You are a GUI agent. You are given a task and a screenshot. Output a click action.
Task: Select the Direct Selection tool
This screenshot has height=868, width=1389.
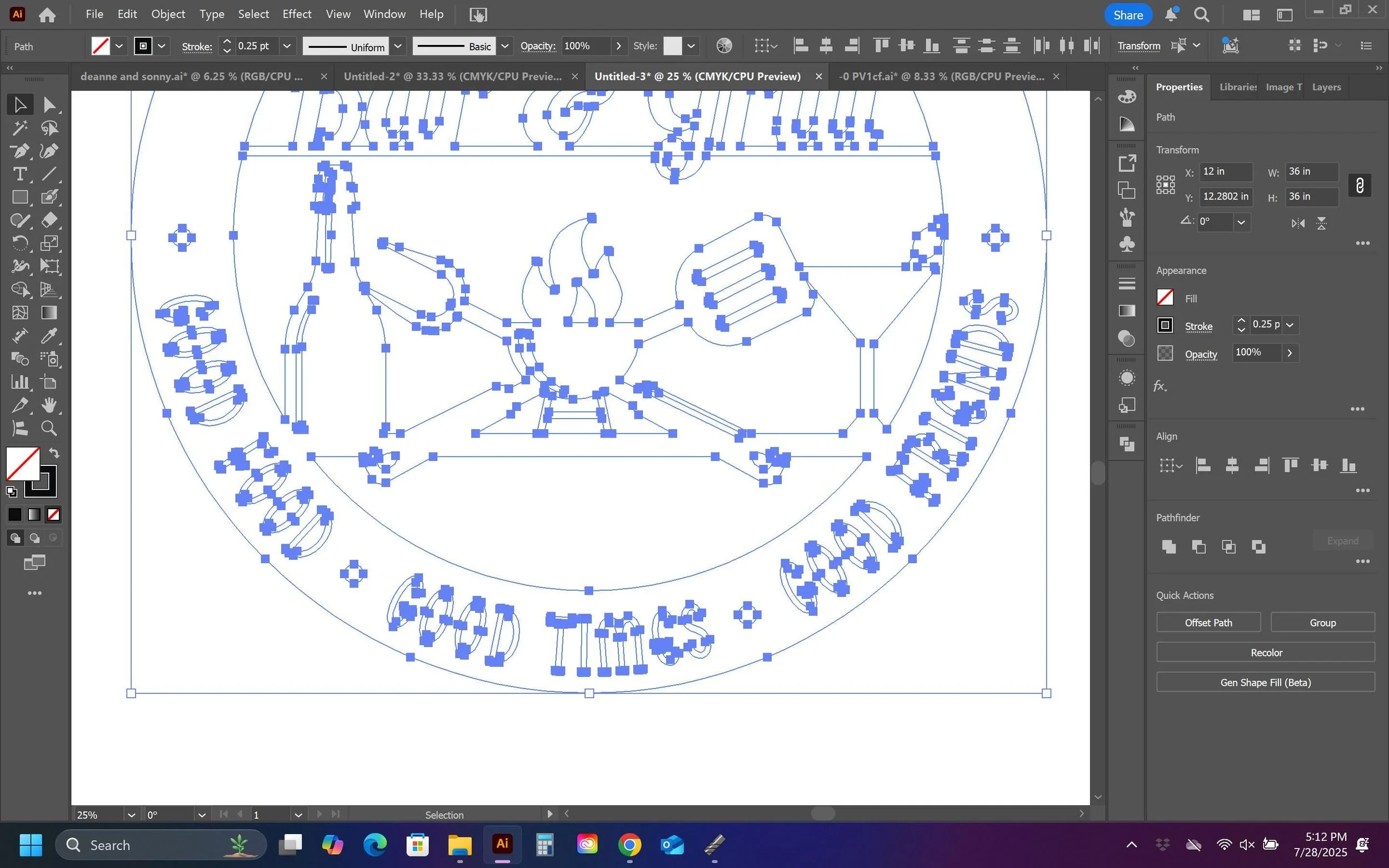(49, 104)
